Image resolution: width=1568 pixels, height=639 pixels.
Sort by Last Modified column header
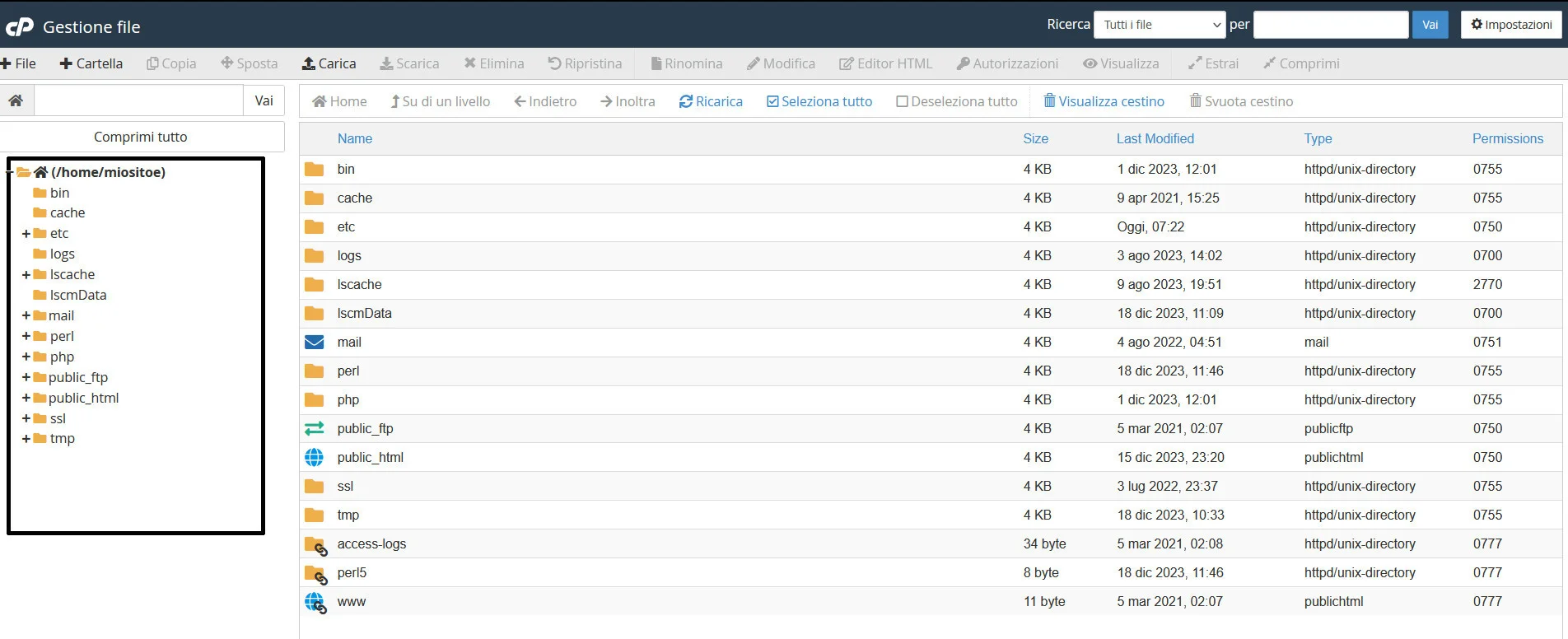(1155, 138)
